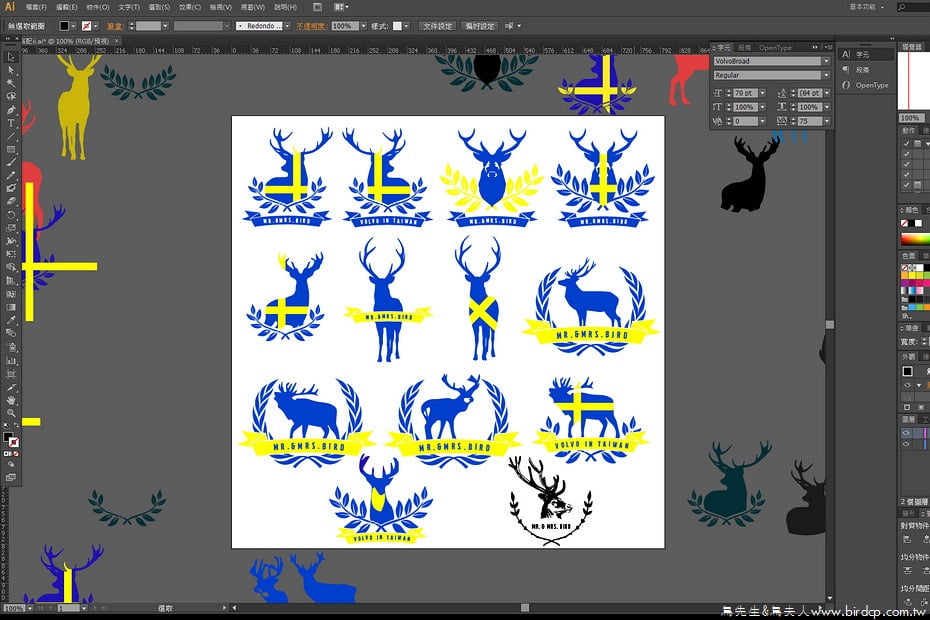
Task: Select the Type tool
Action: click(11, 123)
